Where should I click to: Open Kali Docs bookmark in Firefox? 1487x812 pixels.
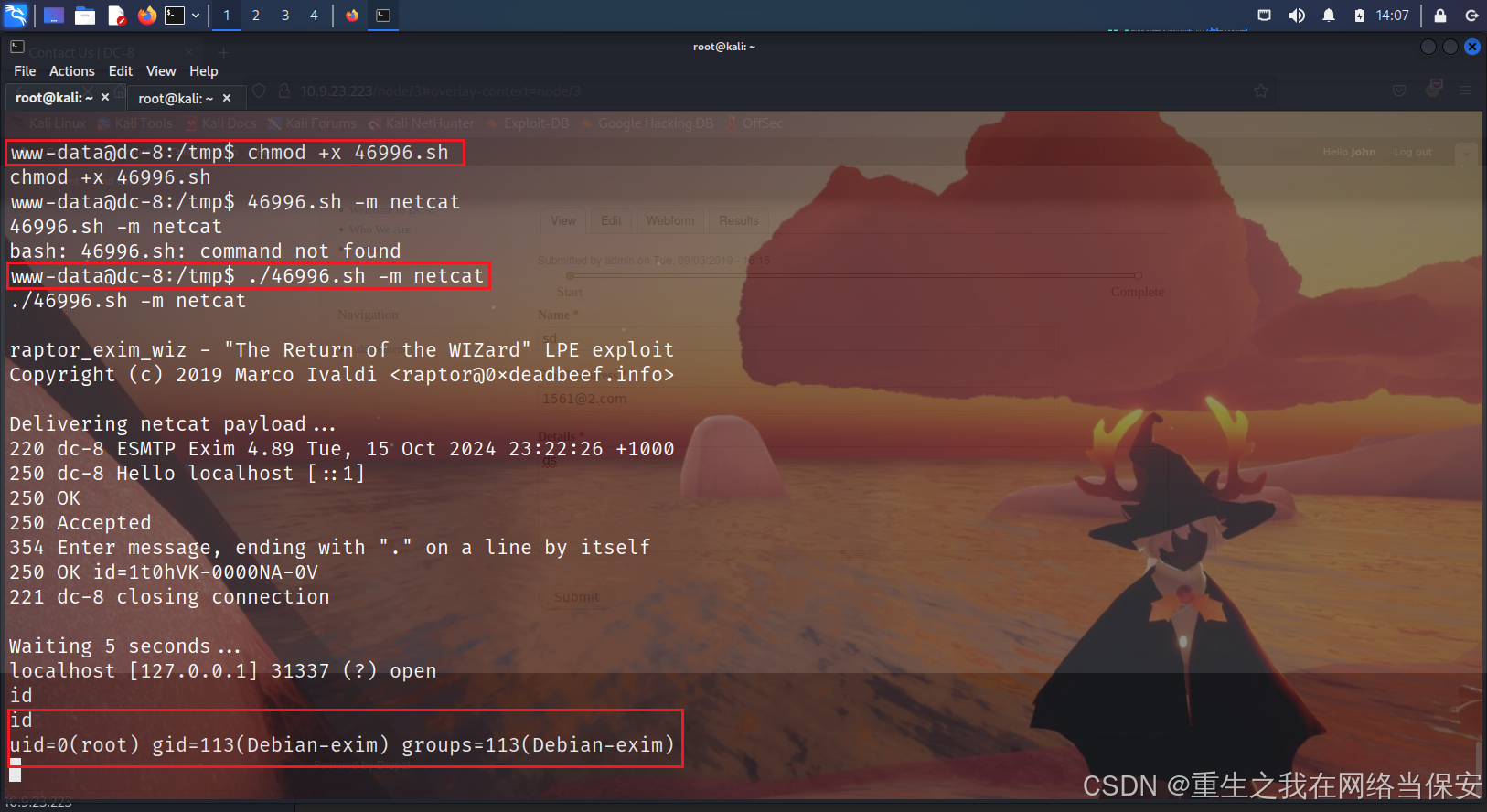[x=221, y=123]
